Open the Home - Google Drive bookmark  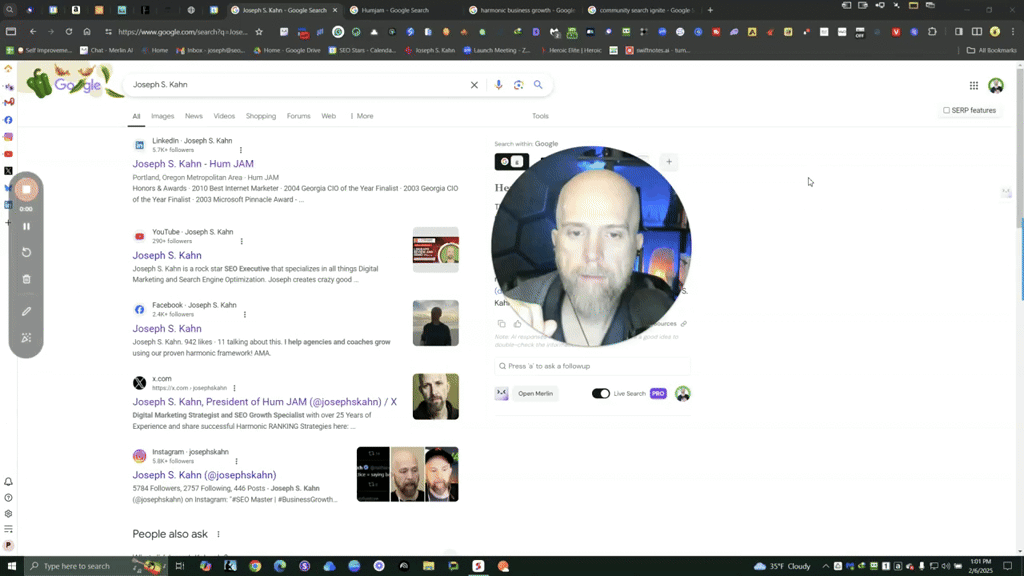point(287,50)
